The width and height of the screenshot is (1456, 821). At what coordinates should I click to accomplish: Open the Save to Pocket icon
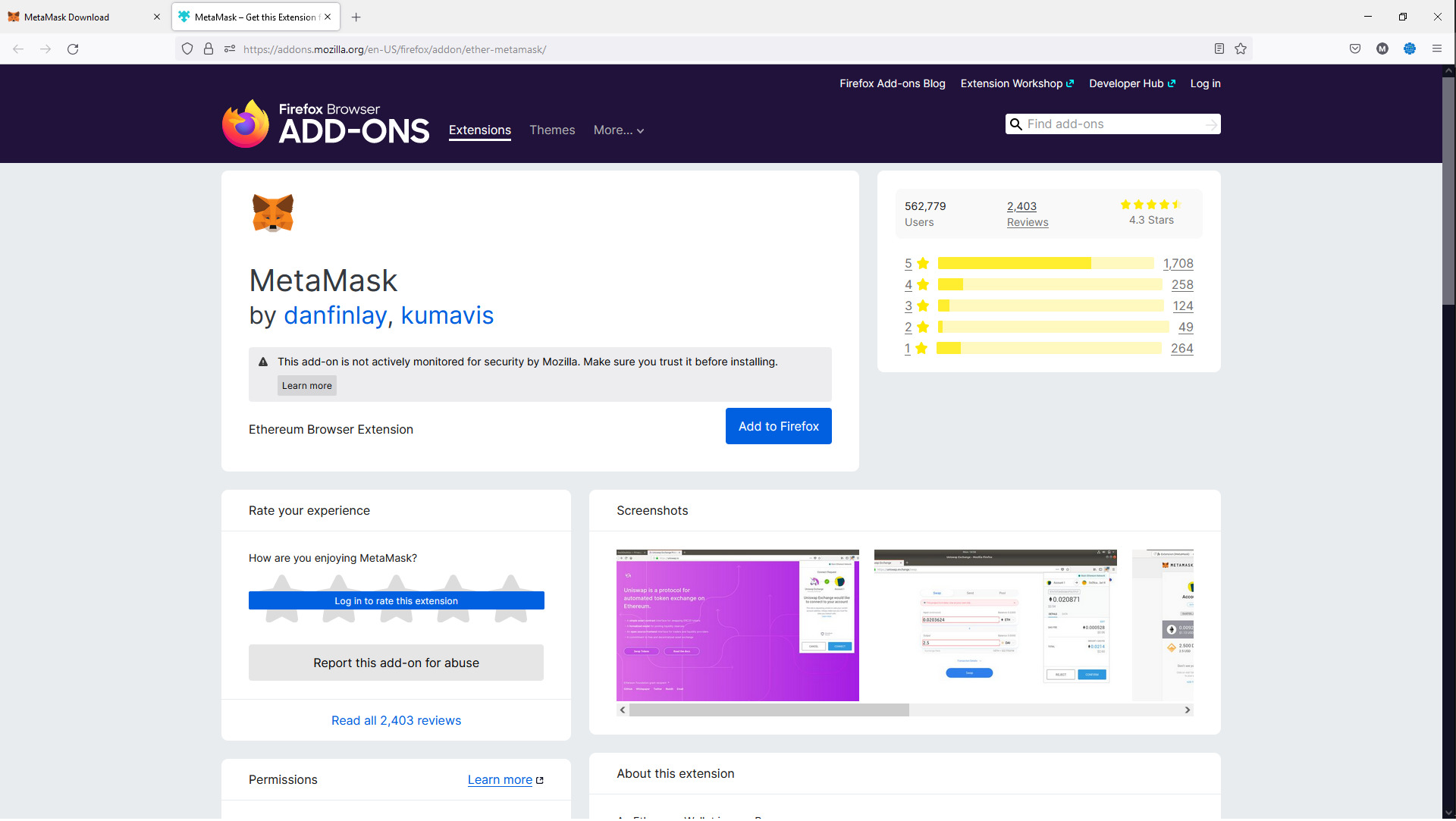1355,49
